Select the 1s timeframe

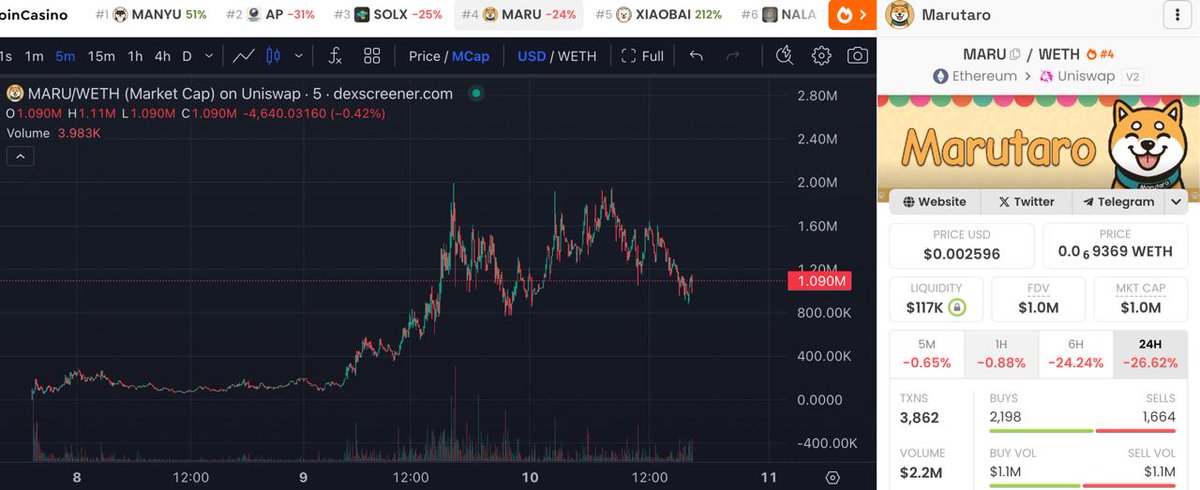(6, 56)
